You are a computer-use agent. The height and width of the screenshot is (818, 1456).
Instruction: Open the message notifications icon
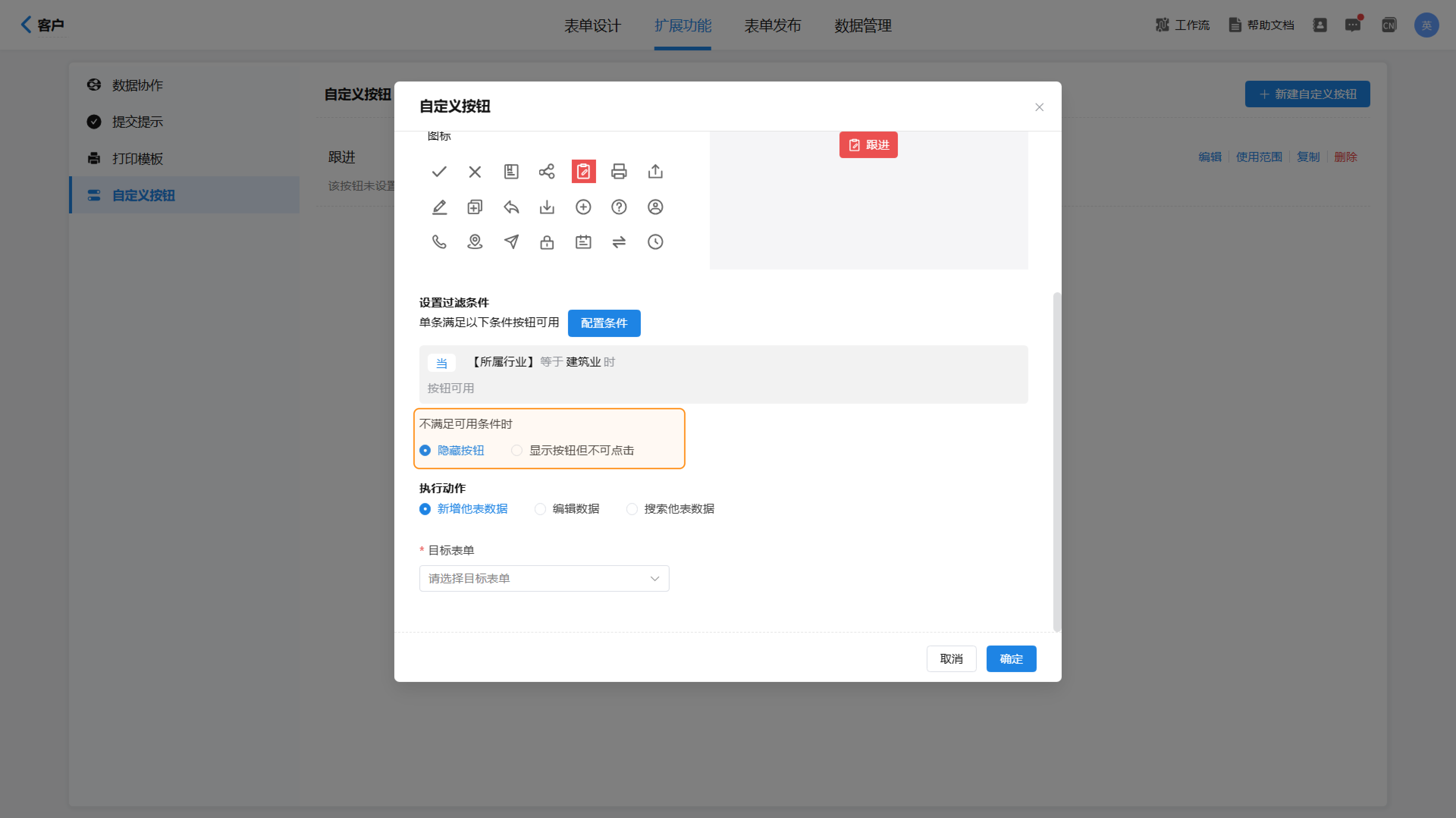pos(1352,25)
